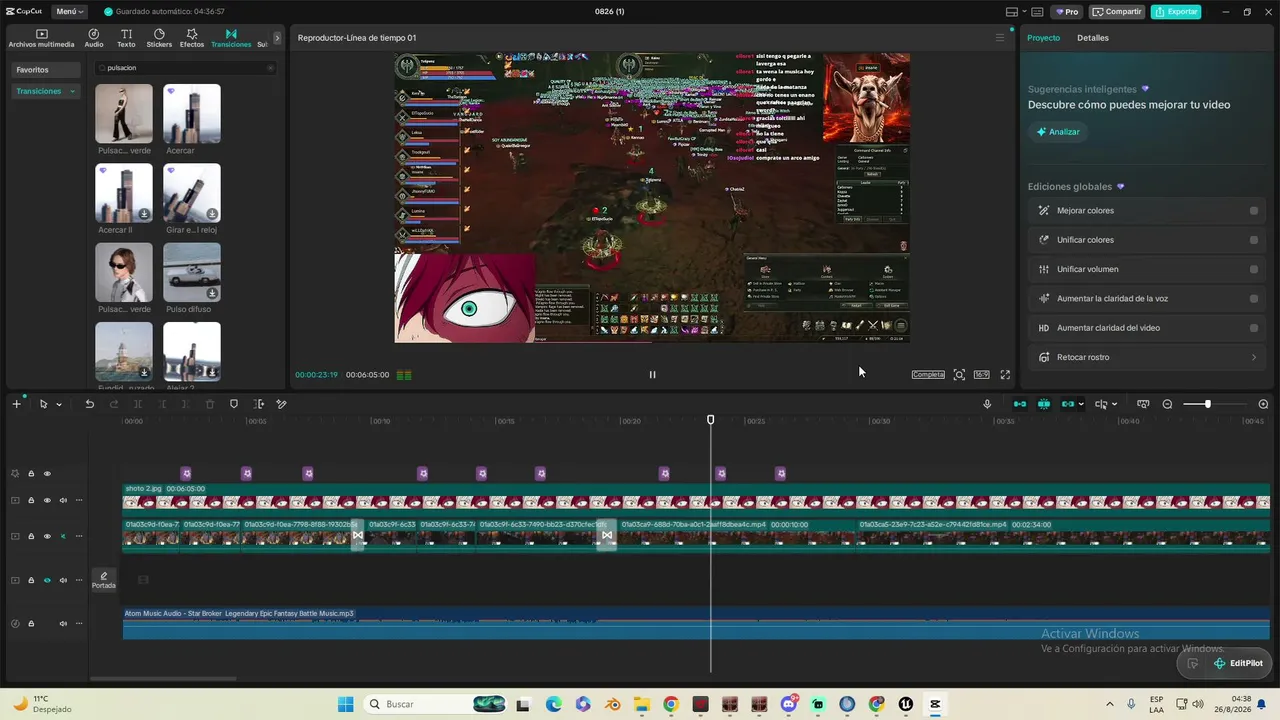The height and width of the screenshot is (720, 1280).
Task: Click the transitions search field
Action: [185, 68]
